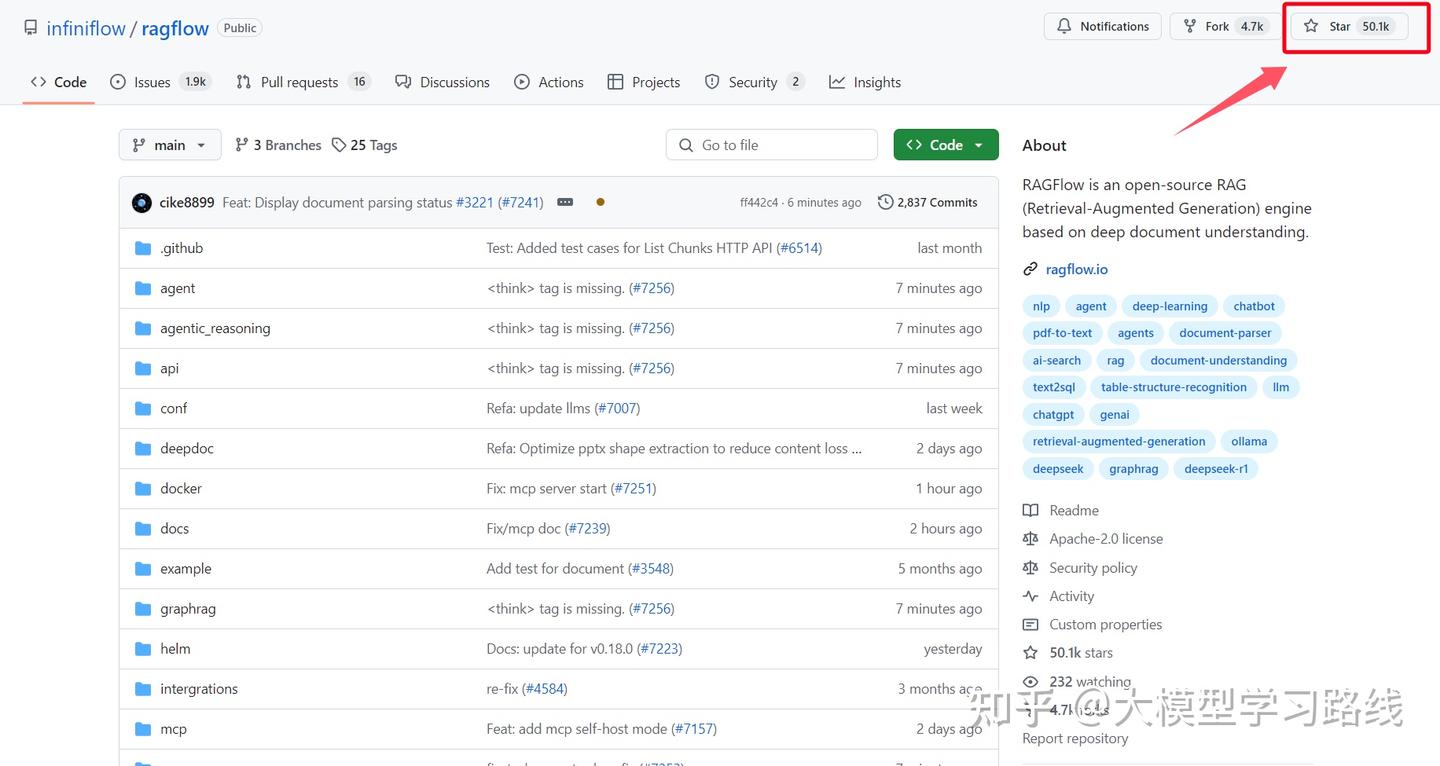Click the deepdoc folder icon
This screenshot has height=766, width=1440.
point(143,449)
